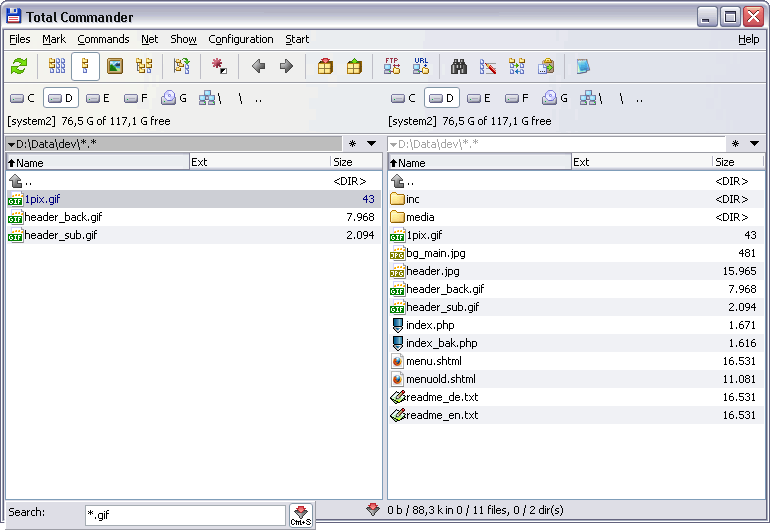Click the Ctrl+S quick filter button
Screen dimensions: 770x530
click(x=301, y=515)
